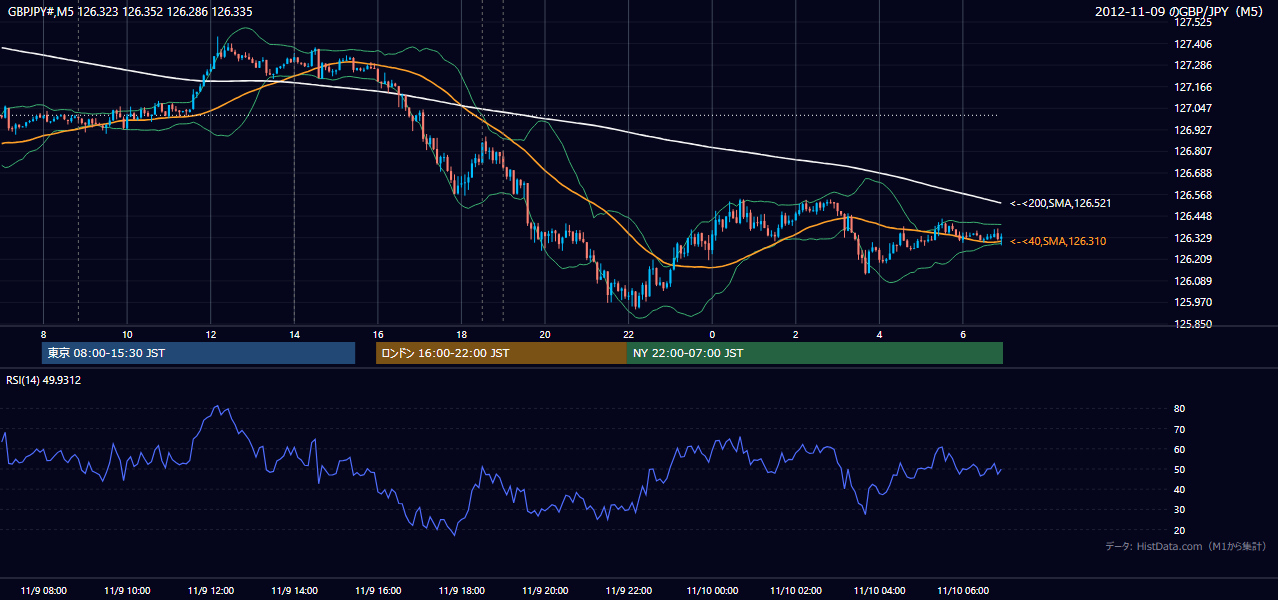The width and height of the screenshot is (1278, 600).
Task: Click the 11/9 18:00 time label
Action: pos(462,591)
